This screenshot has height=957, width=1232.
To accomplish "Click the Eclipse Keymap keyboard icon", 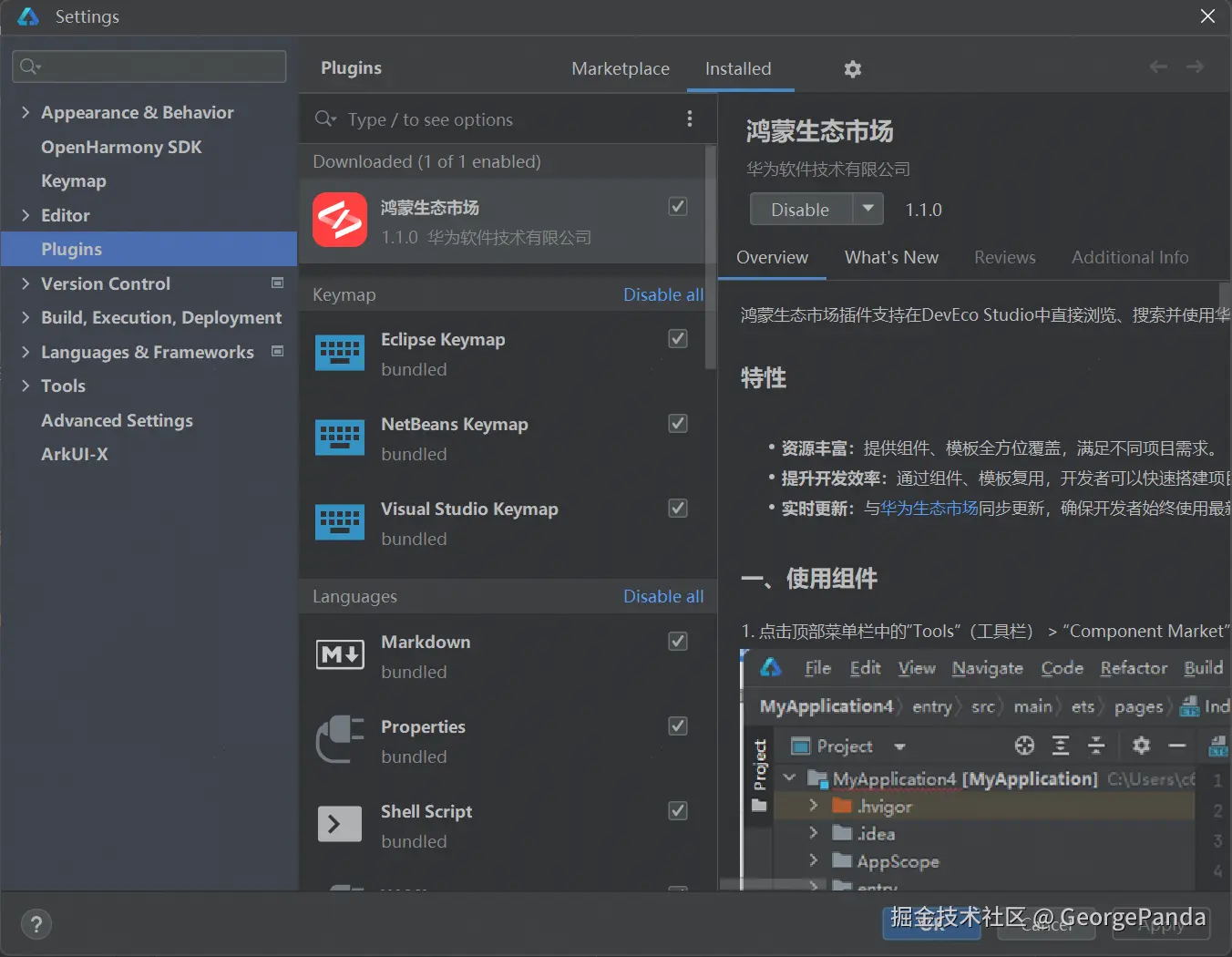I will (340, 353).
